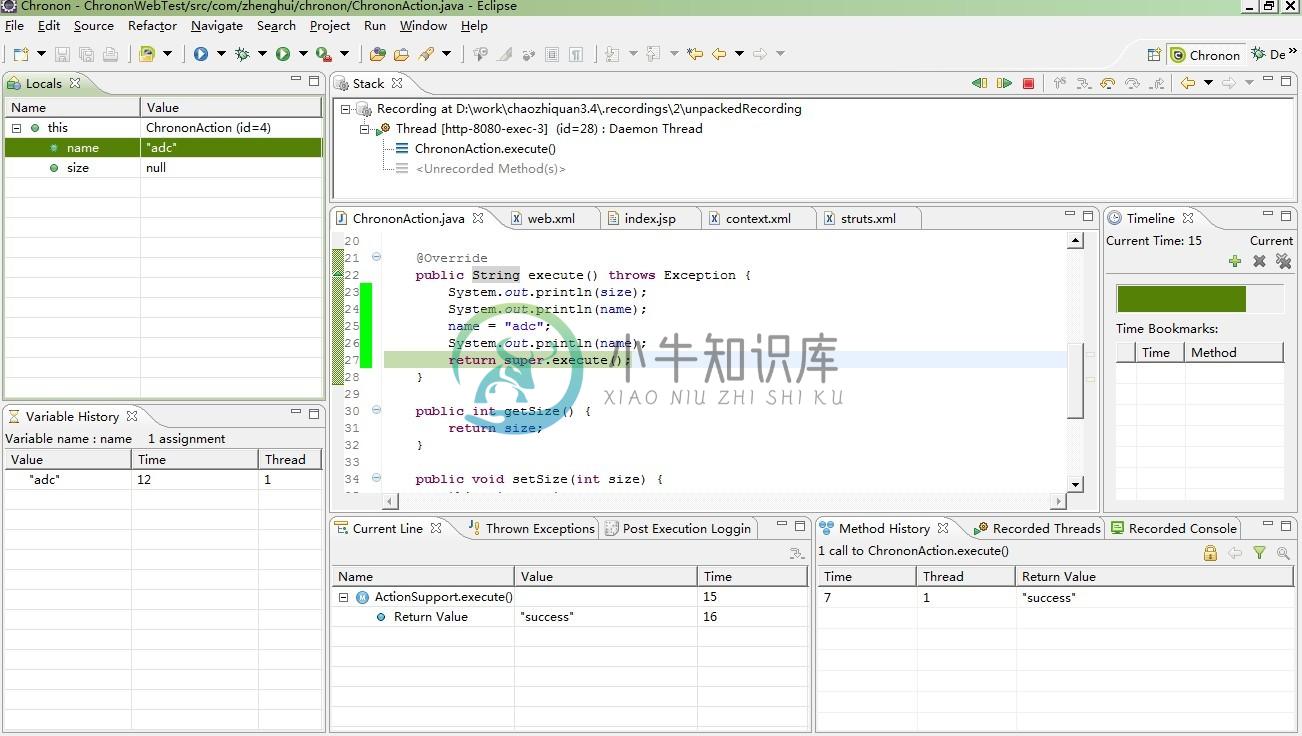Click the Last Edit Location toolbar icon
This screenshot has width=1302, height=736.
point(695,54)
